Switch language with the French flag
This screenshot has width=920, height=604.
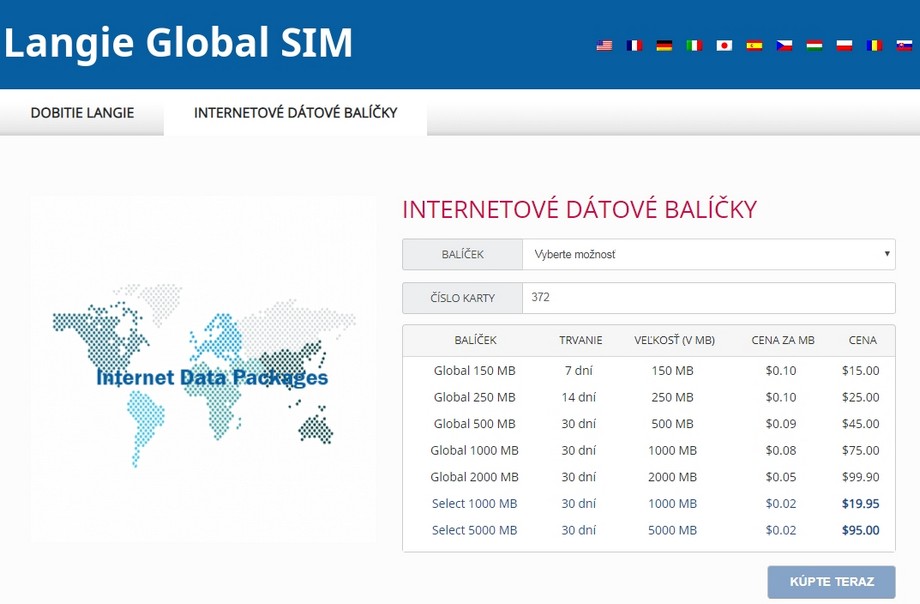634,45
